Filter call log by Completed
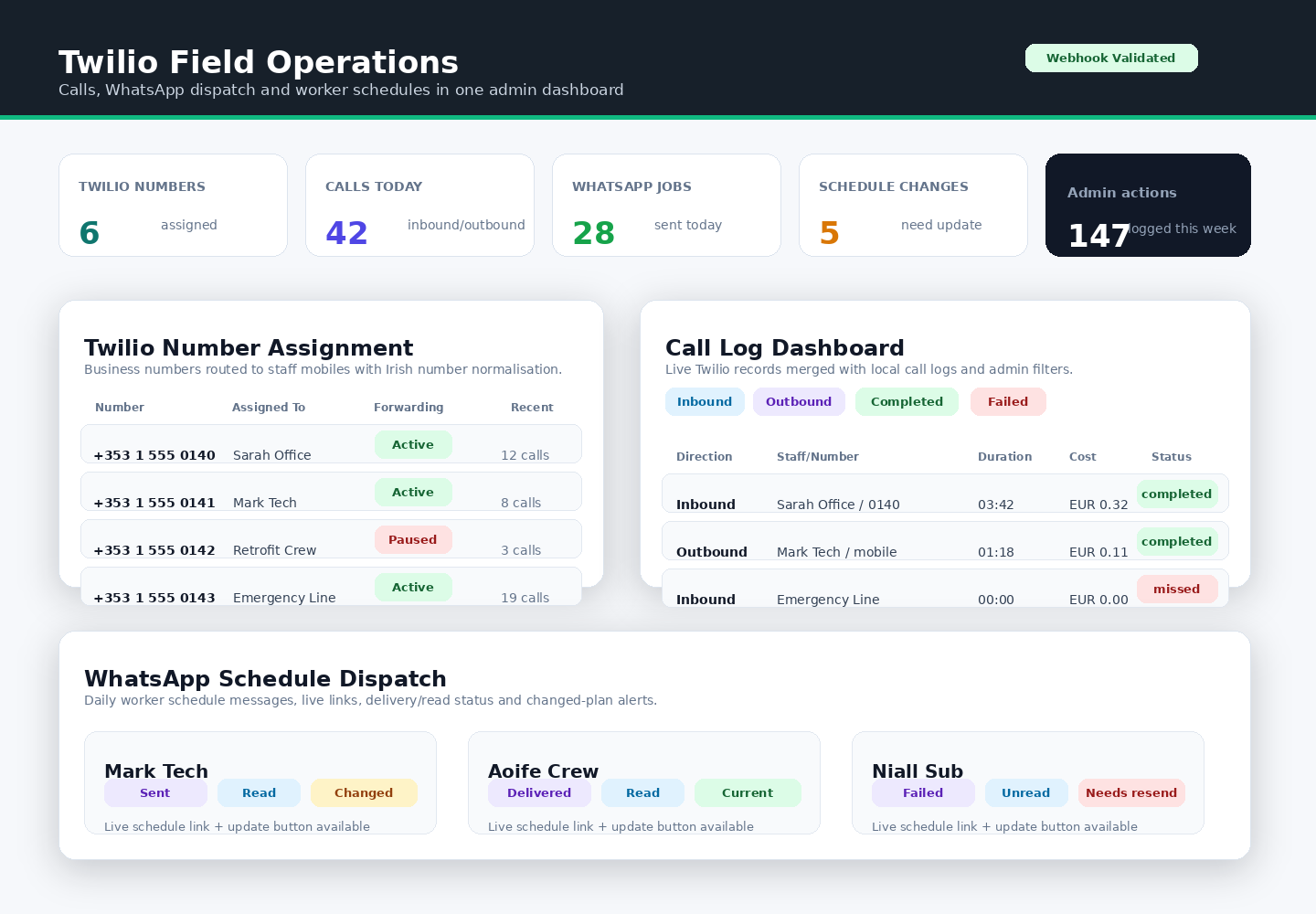 point(907,401)
